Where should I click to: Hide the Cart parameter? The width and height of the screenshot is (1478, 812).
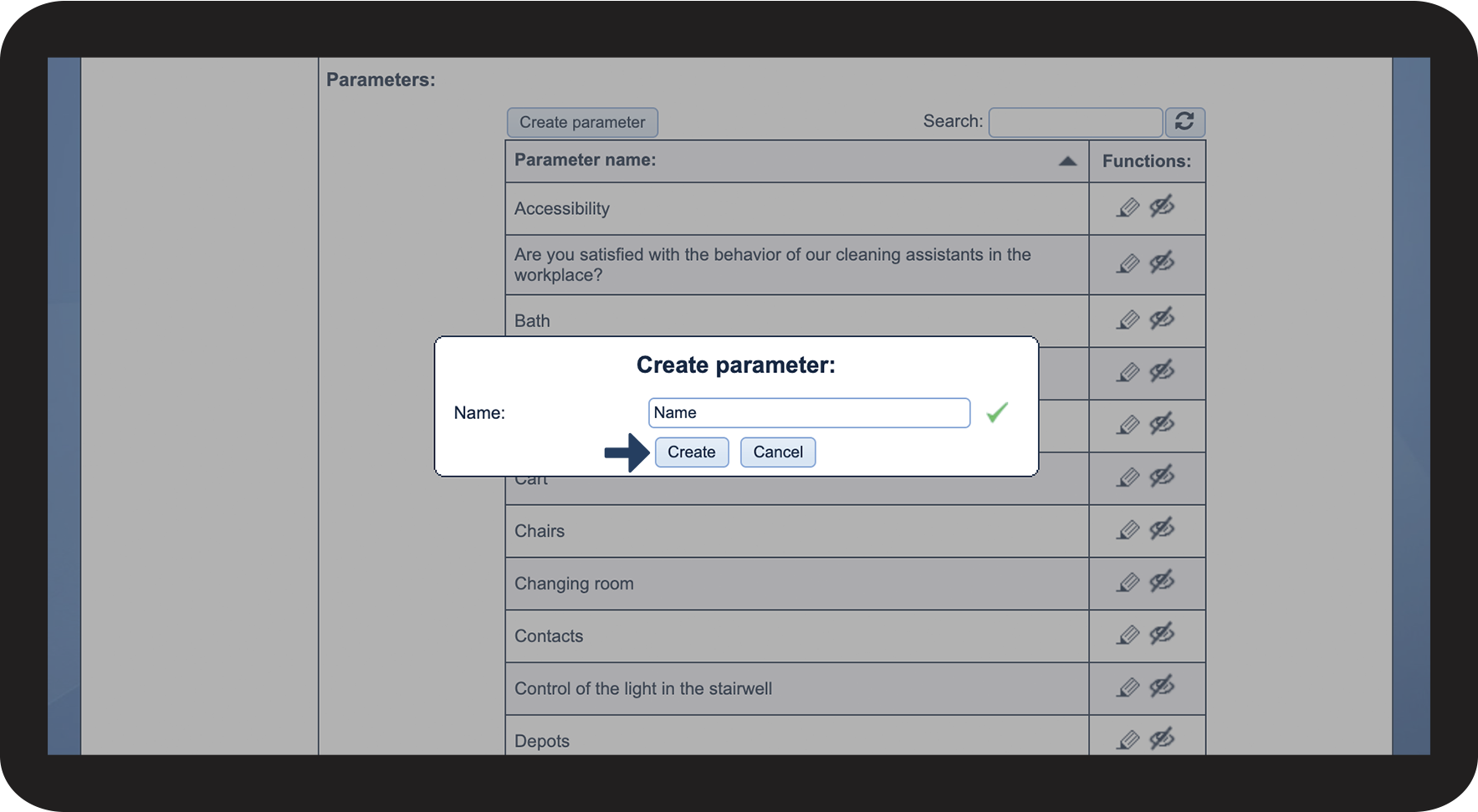[x=1162, y=476]
